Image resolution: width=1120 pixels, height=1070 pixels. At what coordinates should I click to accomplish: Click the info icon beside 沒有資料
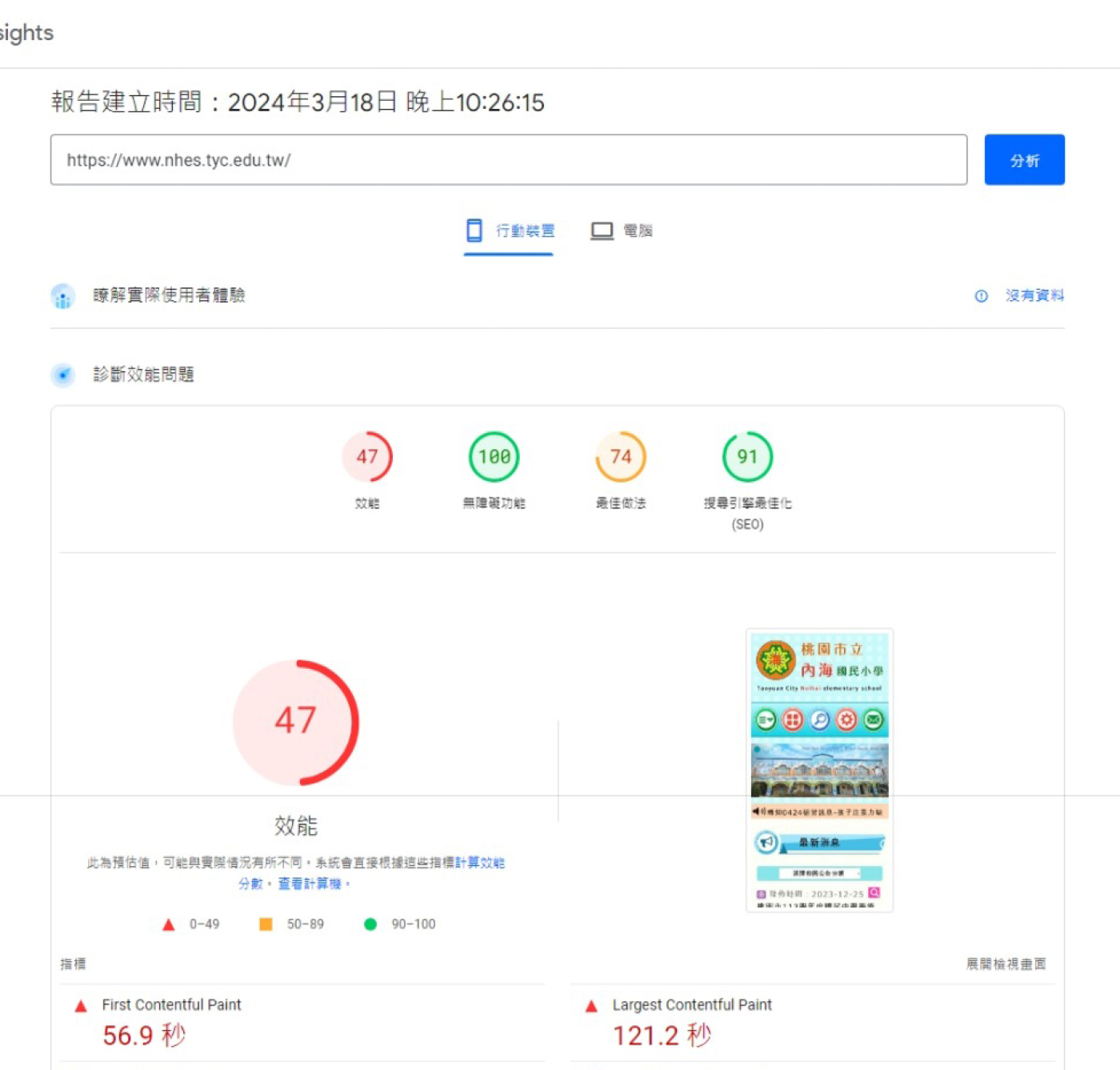[981, 296]
